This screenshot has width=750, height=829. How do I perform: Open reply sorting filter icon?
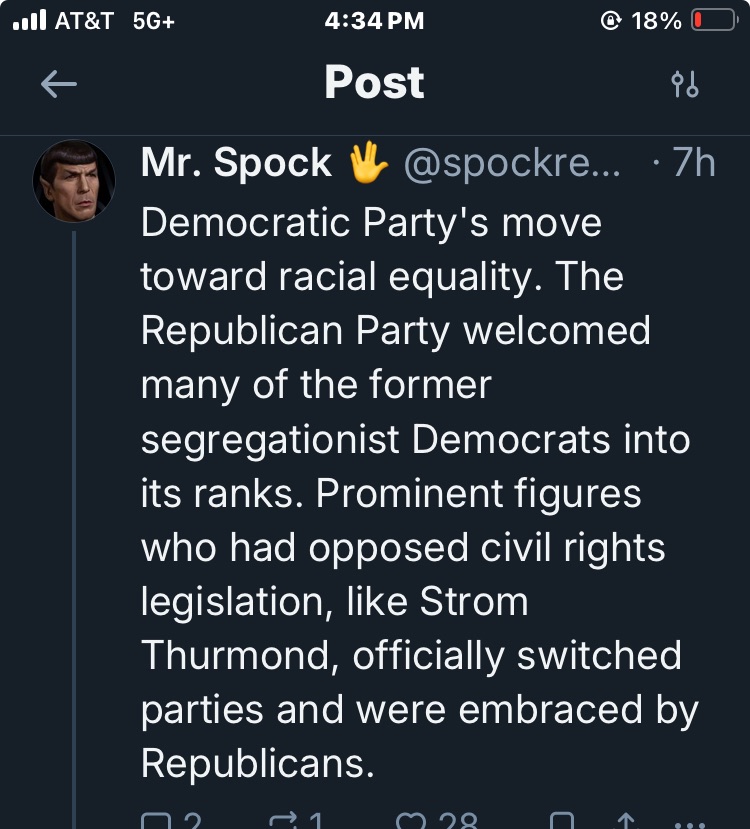[685, 85]
